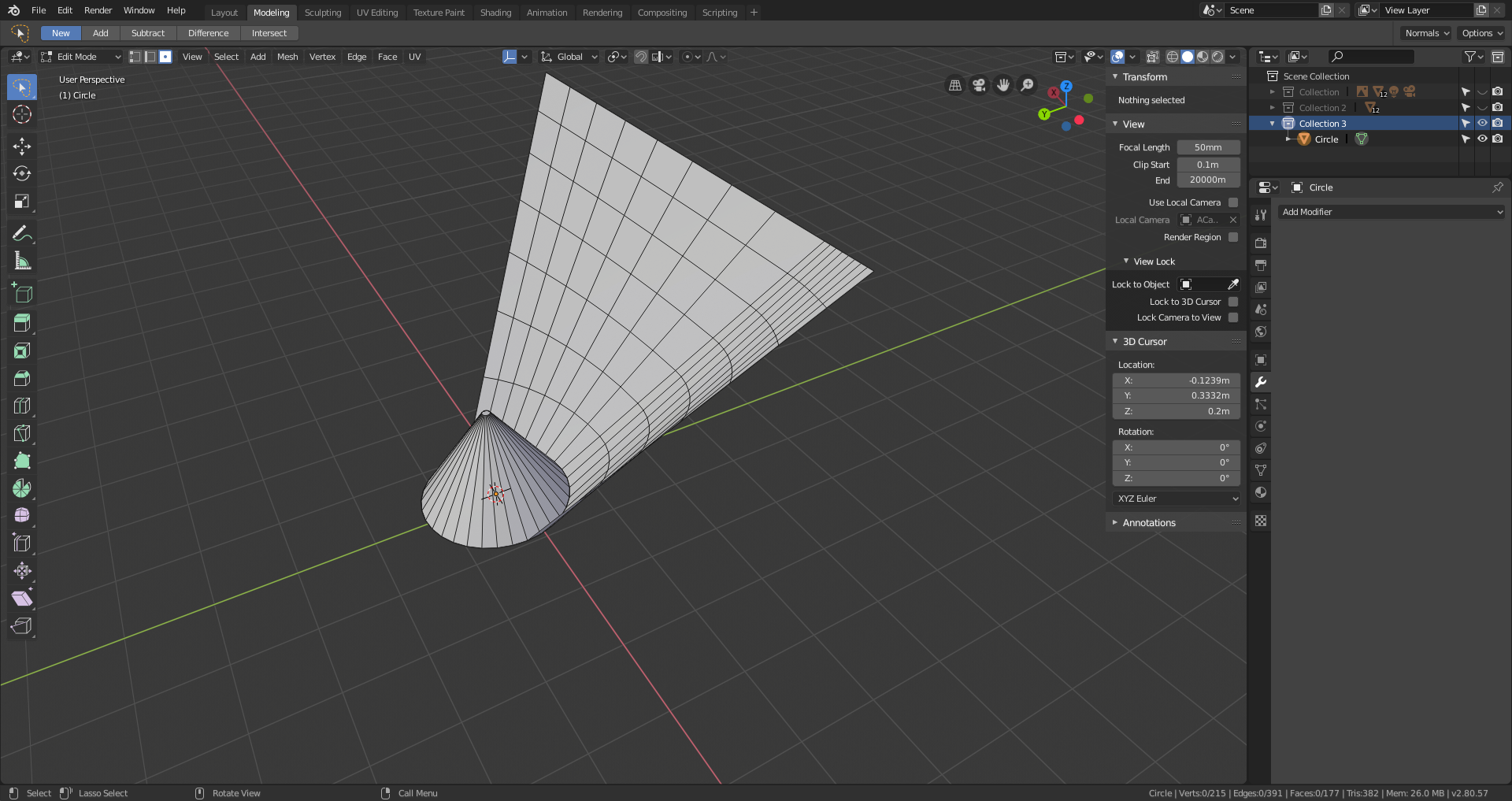Switch to the Sculpting workspace tab
The height and width of the screenshot is (801, 1512).
click(x=323, y=13)
